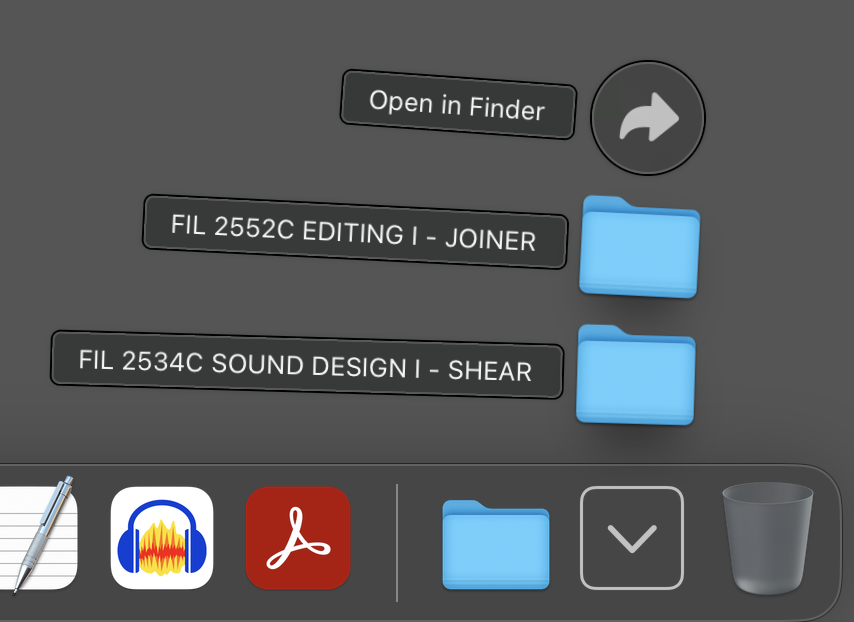This screenshot has width=854, height=622.
Task: Launch Audacity from the Dock
Action: pos(161,538)
